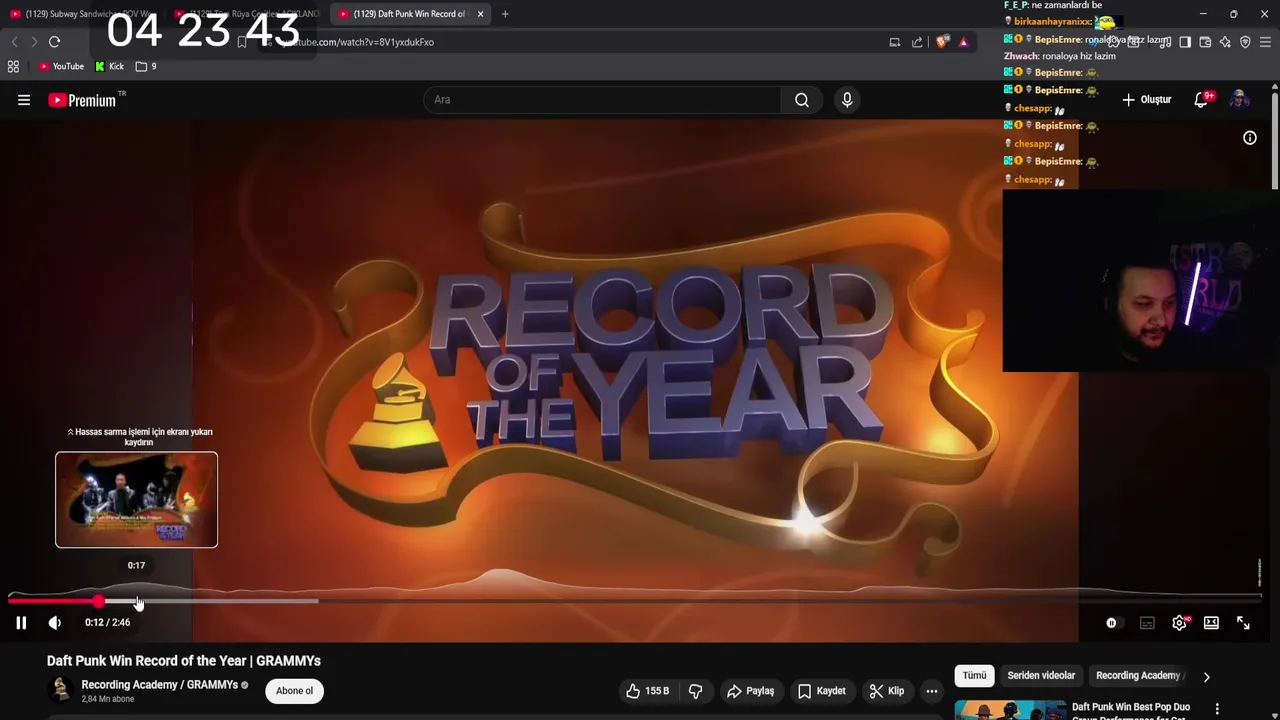
Task: Toggle the autoplay switch in the player controls
Action: pyautogui.click(x=1112, y=623)
